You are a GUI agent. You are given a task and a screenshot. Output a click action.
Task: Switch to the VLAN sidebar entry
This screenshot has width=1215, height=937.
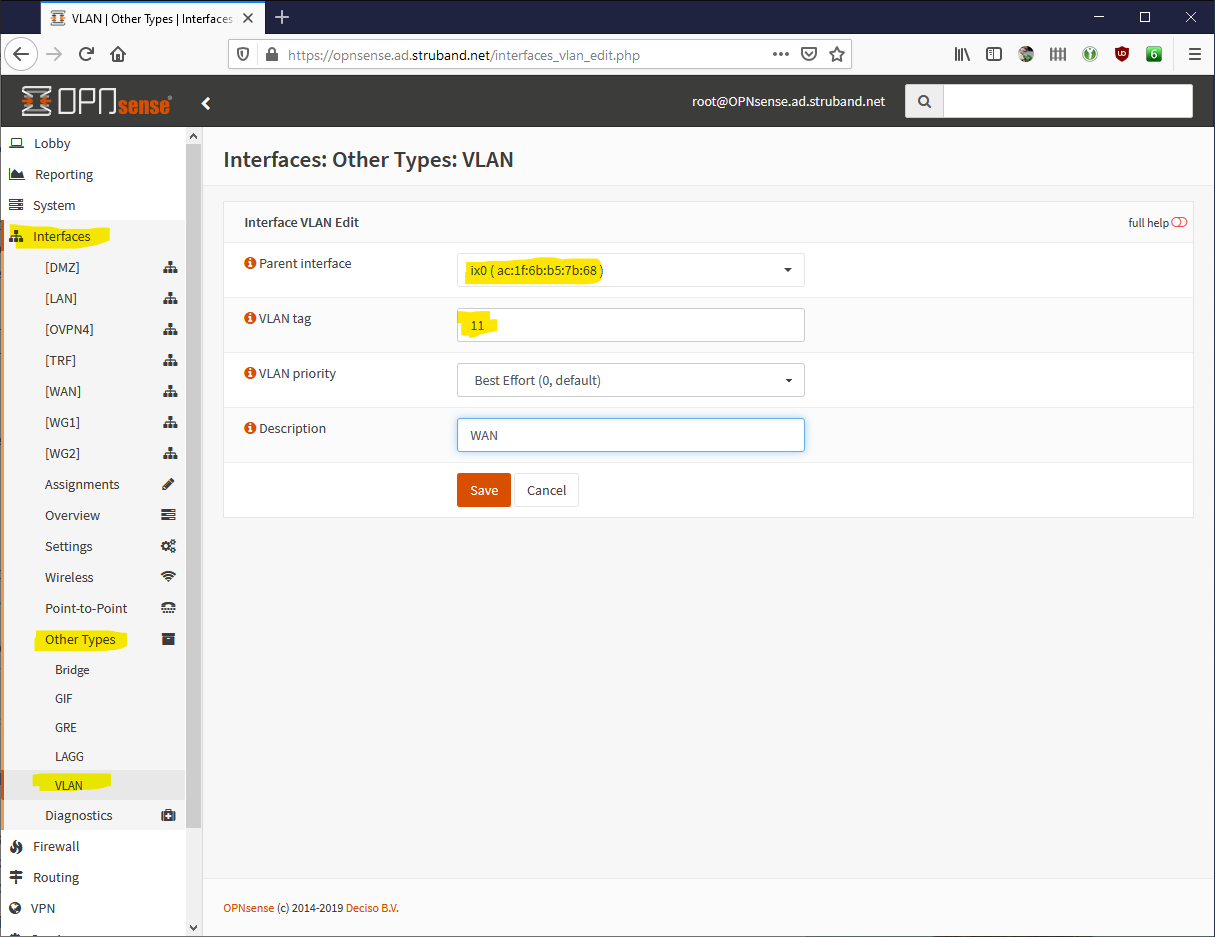tap(70, 784)
